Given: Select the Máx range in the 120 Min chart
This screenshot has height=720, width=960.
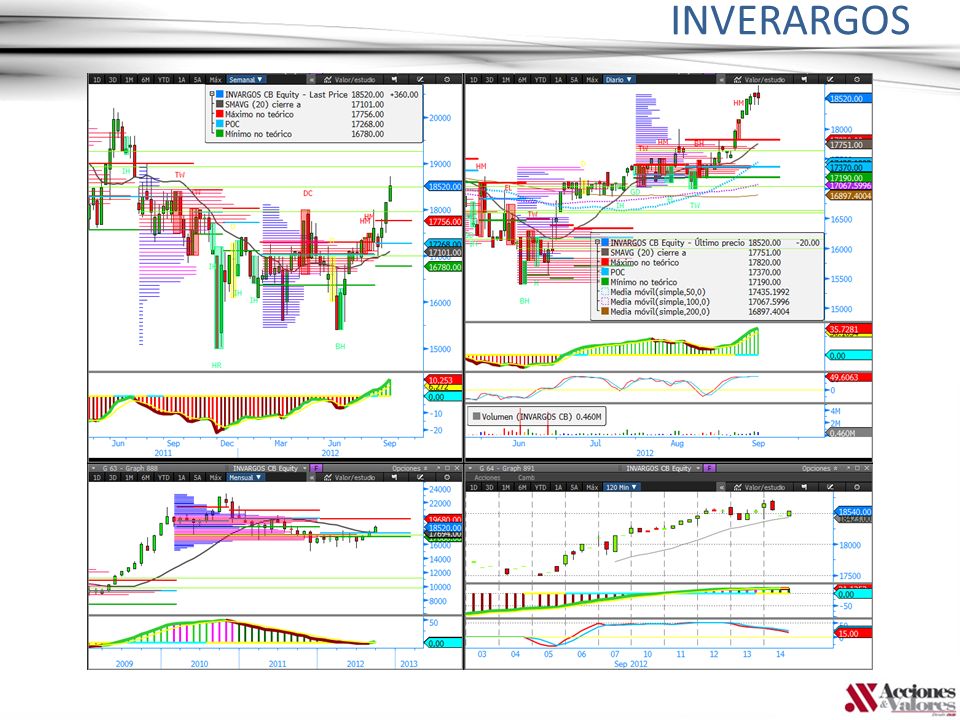Looking at the screenshot, I should [x=592, y=487].
